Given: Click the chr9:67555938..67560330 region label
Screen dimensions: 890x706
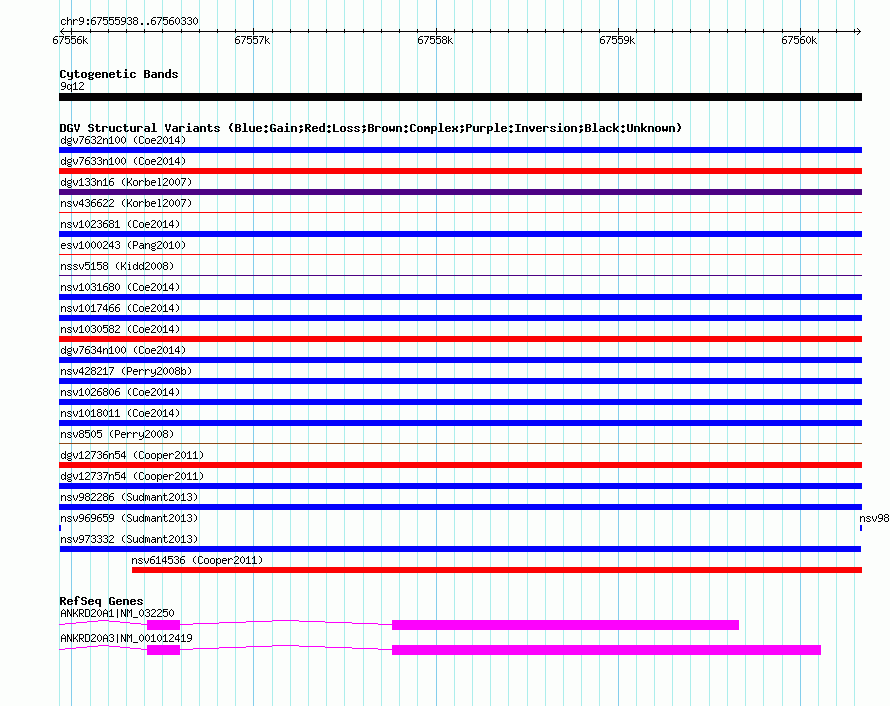Looking at the screenshot, I should coord(129,22).
